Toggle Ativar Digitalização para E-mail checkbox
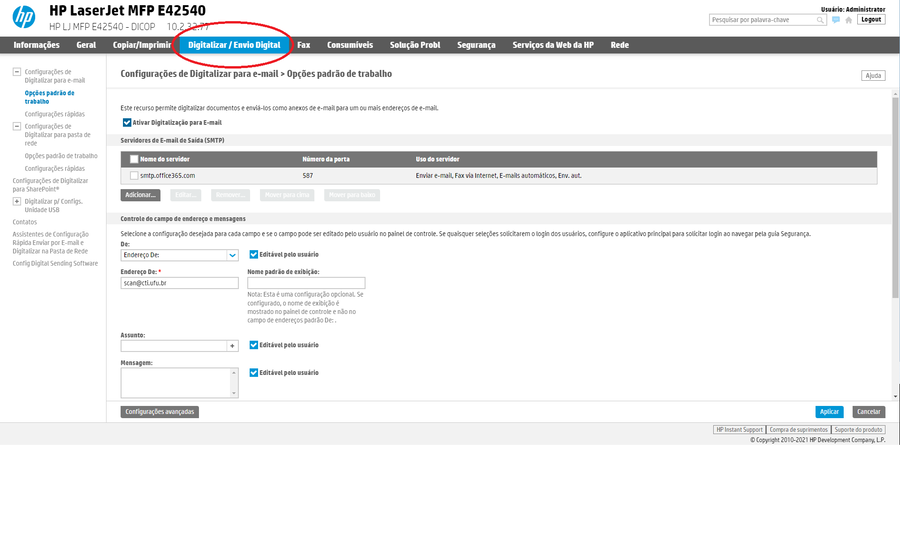 coord(126,122)
